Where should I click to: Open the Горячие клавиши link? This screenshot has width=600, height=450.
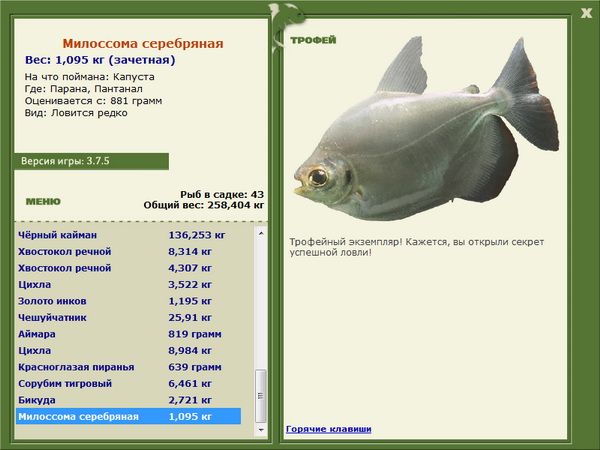(329, 429)
